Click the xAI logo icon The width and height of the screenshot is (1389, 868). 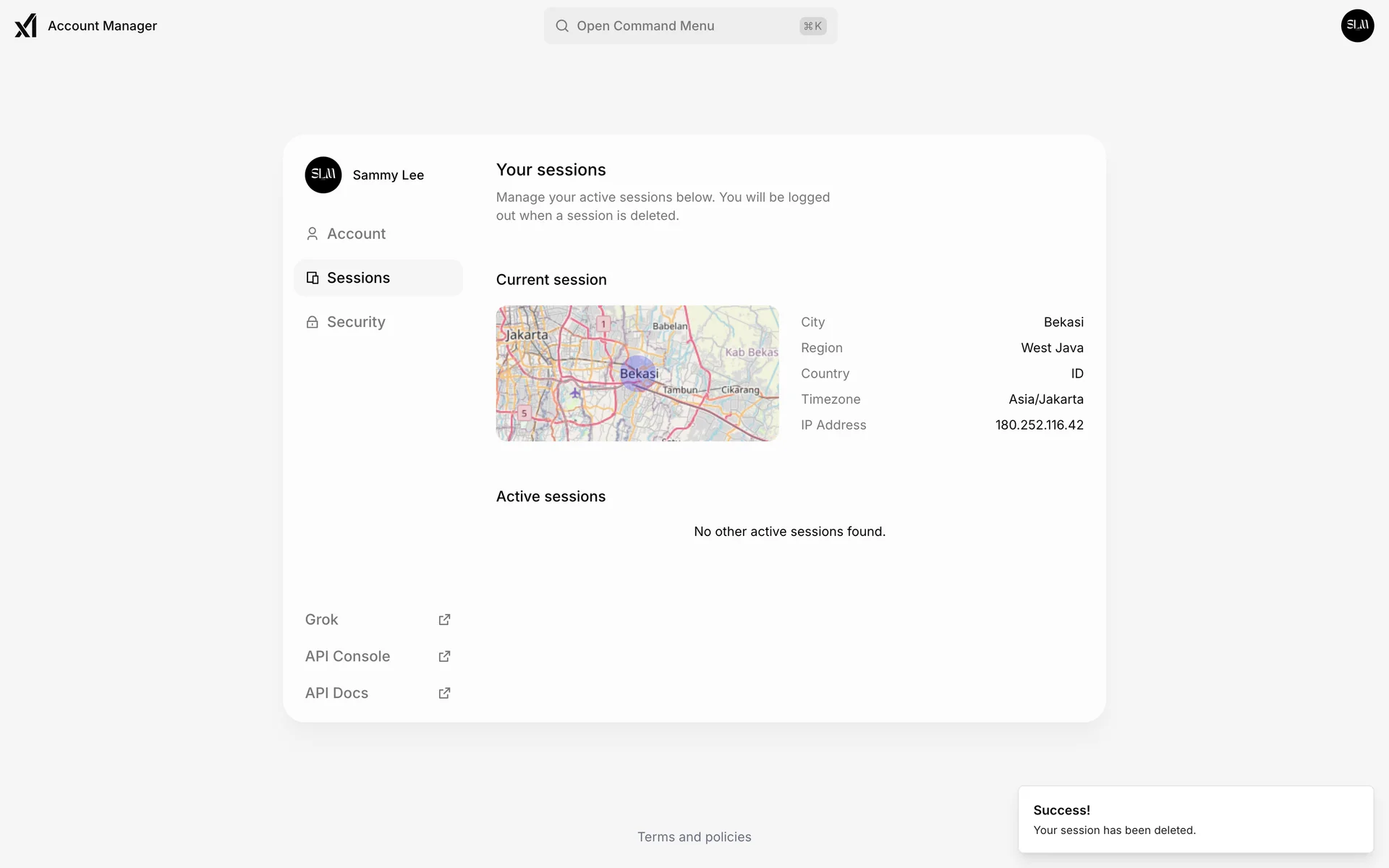tap(25, 25)
